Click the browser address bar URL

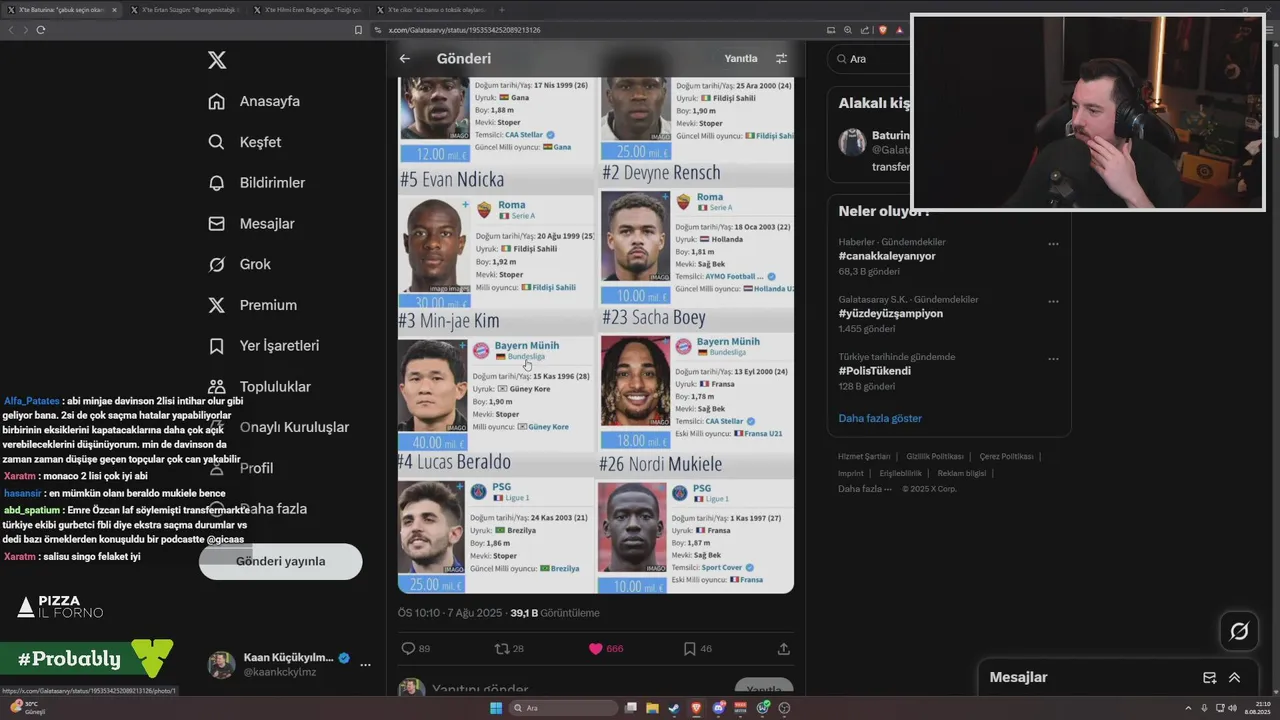coord(464,30)
